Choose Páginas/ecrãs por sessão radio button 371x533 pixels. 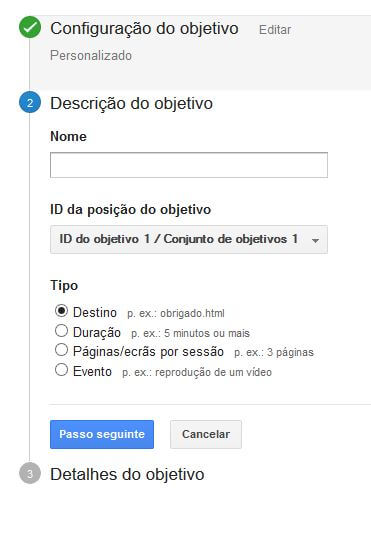pos(61,350)
